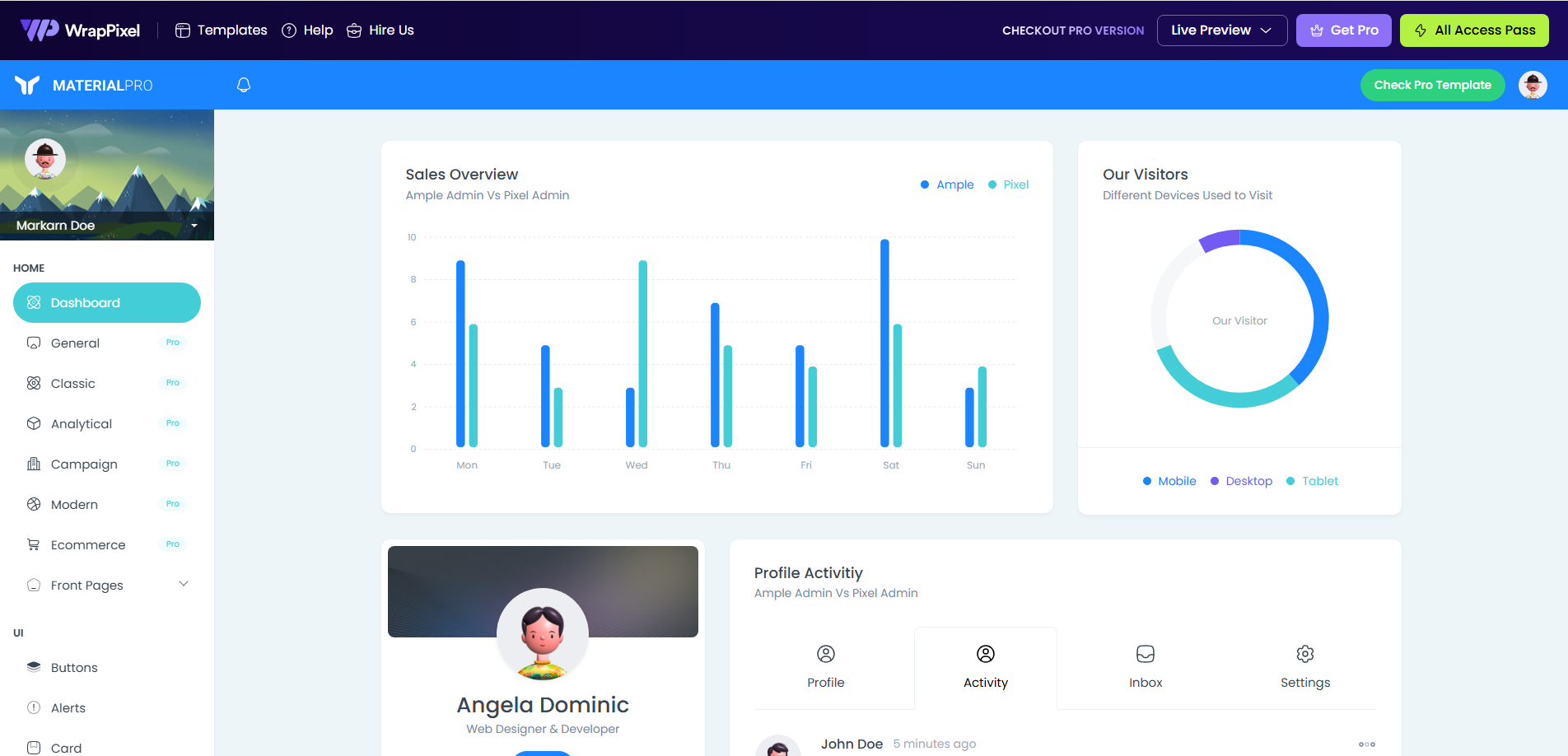Click the Alerts exclamation icon
Image resolution: width=1568 pixels, height=756 pixels.
coord(34,707)
